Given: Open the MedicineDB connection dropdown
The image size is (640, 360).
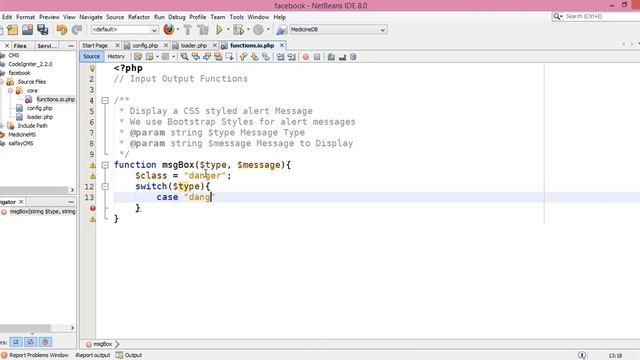Looking at the screenshot, I should [x=338, y=30].
